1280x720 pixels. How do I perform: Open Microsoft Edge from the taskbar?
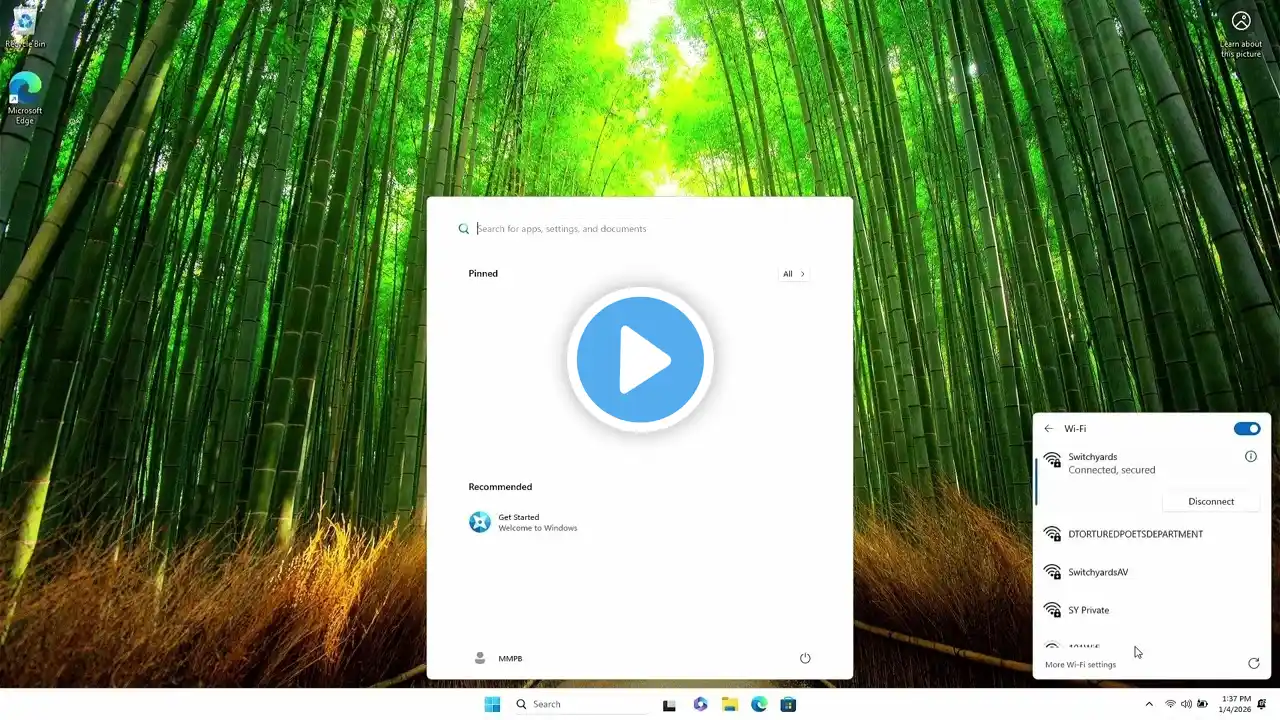759,704
